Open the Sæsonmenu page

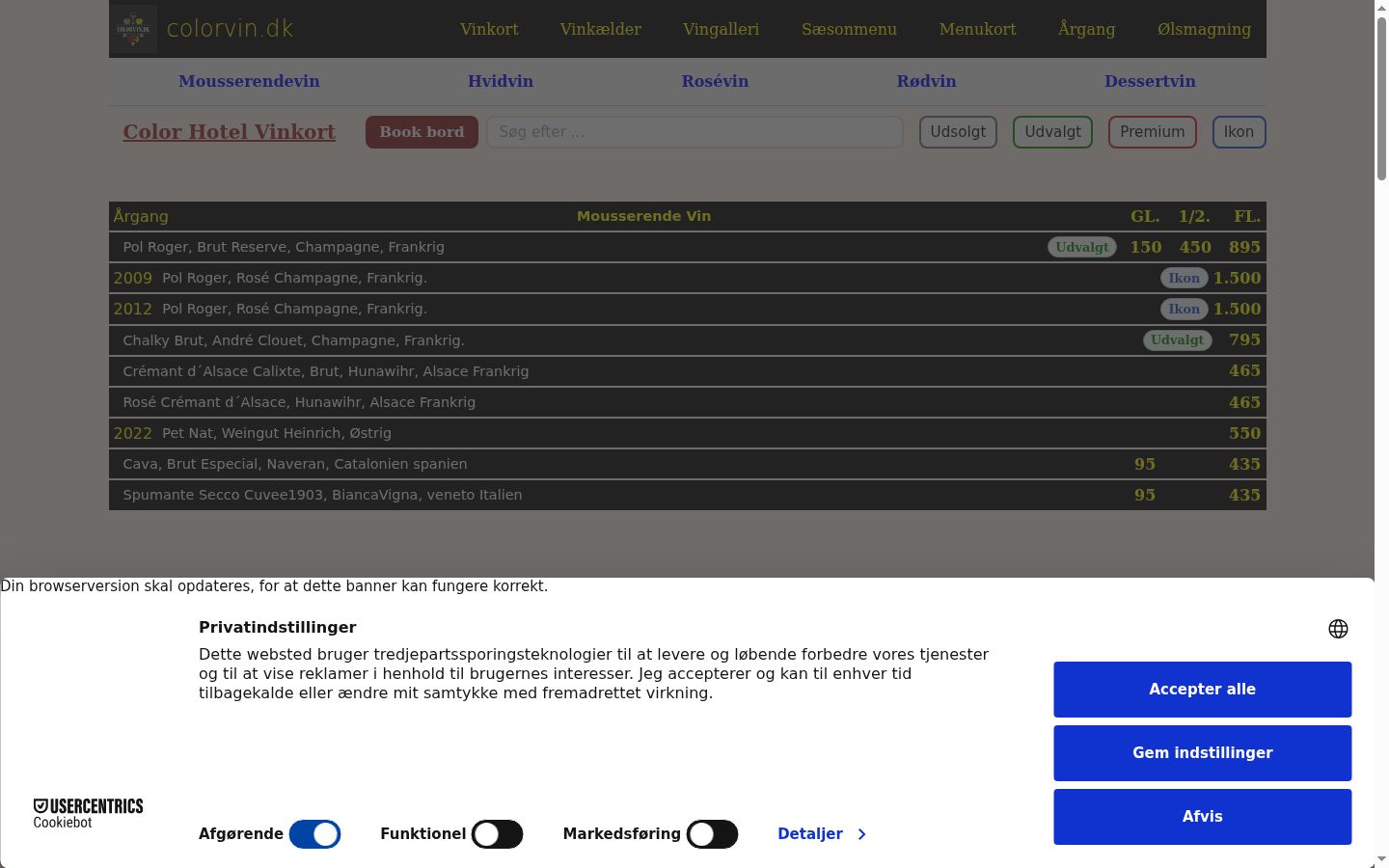(850, 29)
